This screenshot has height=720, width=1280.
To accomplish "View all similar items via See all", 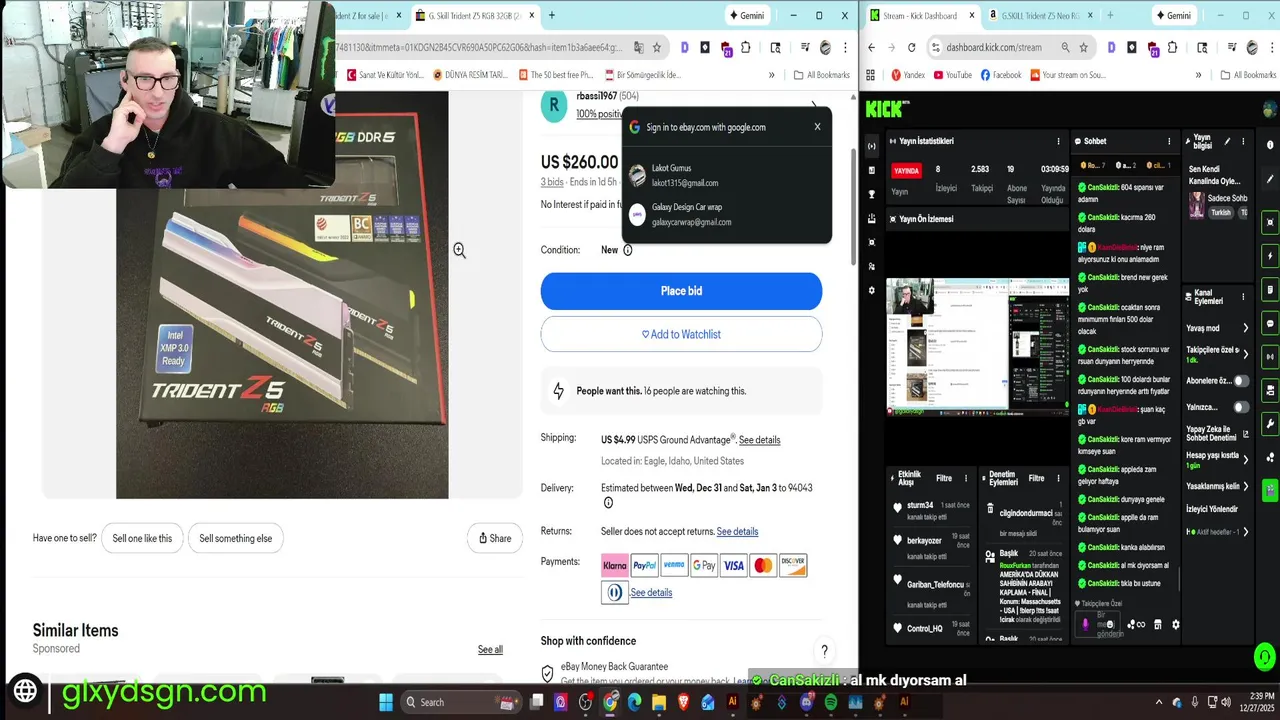I will [x=490, y=650].
